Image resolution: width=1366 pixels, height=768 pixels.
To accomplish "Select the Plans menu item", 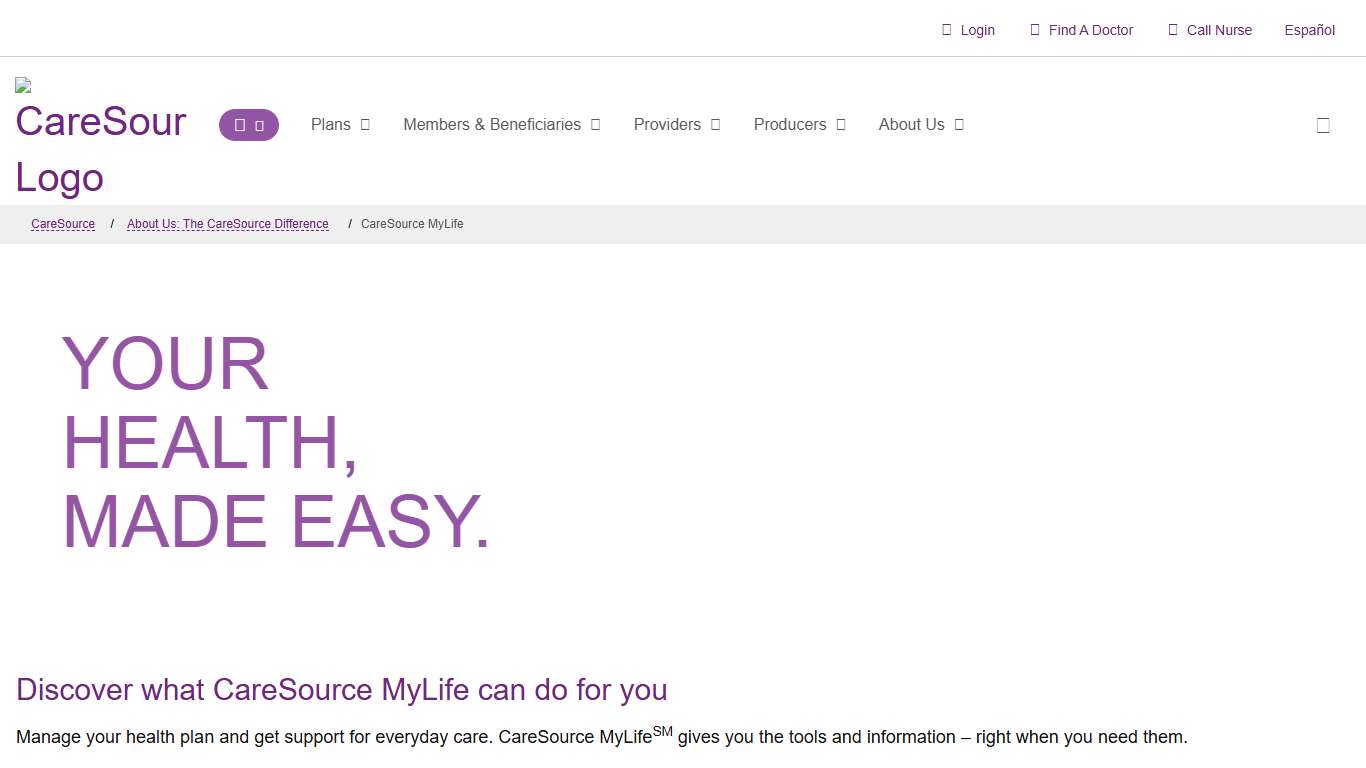I will pos(330,124).
